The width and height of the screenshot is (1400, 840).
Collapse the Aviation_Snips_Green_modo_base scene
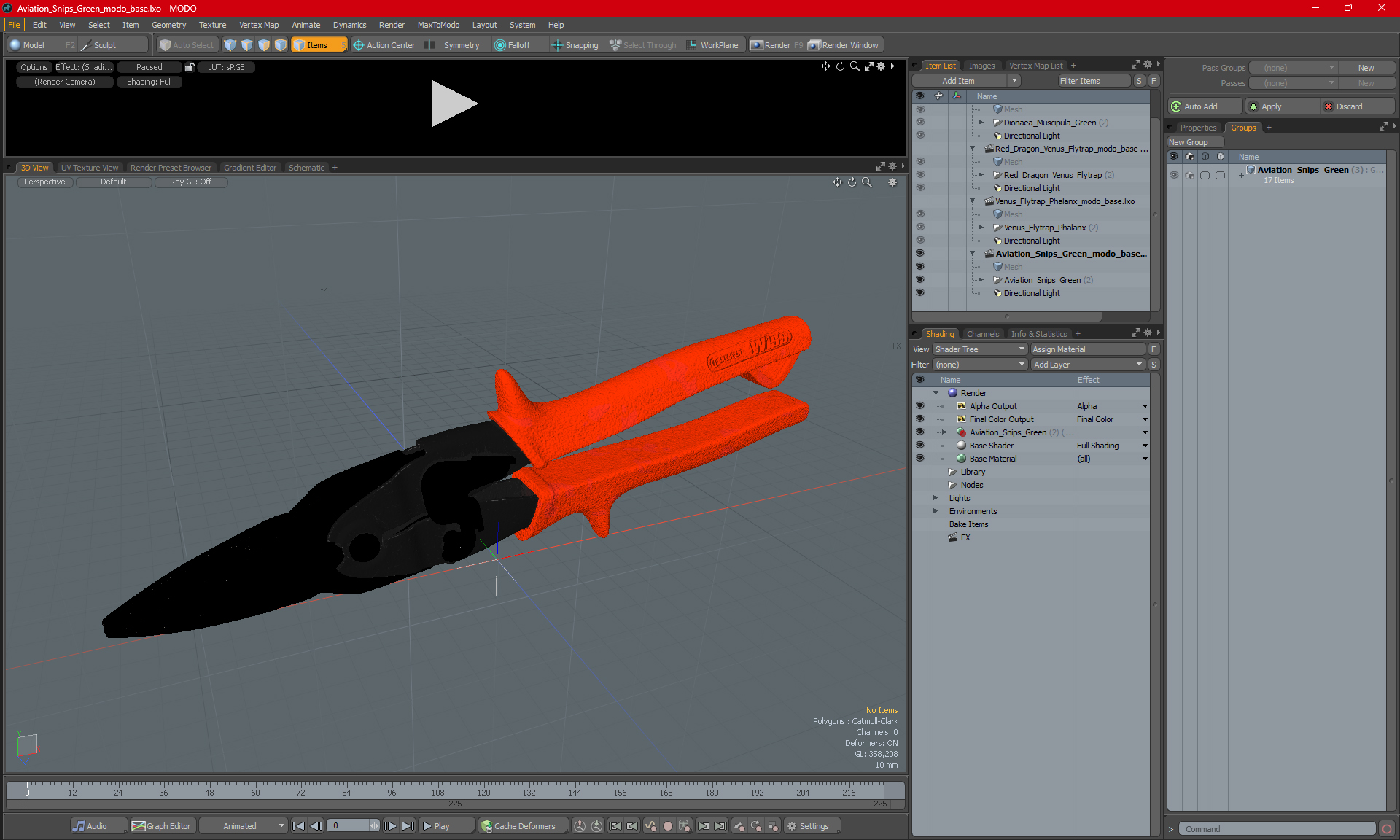[972, 254]
